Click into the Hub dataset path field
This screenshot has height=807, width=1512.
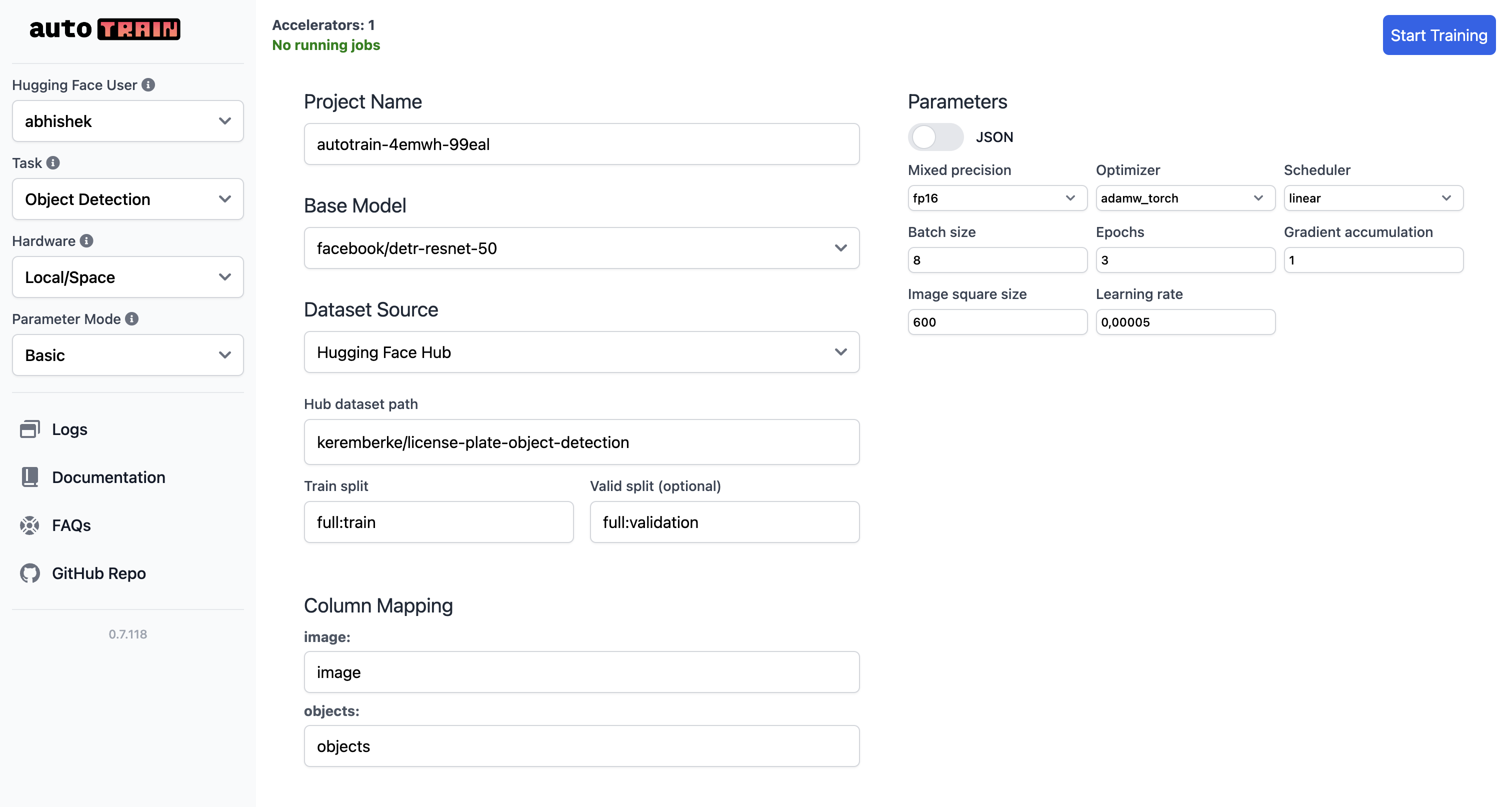[x=581, y=442]
